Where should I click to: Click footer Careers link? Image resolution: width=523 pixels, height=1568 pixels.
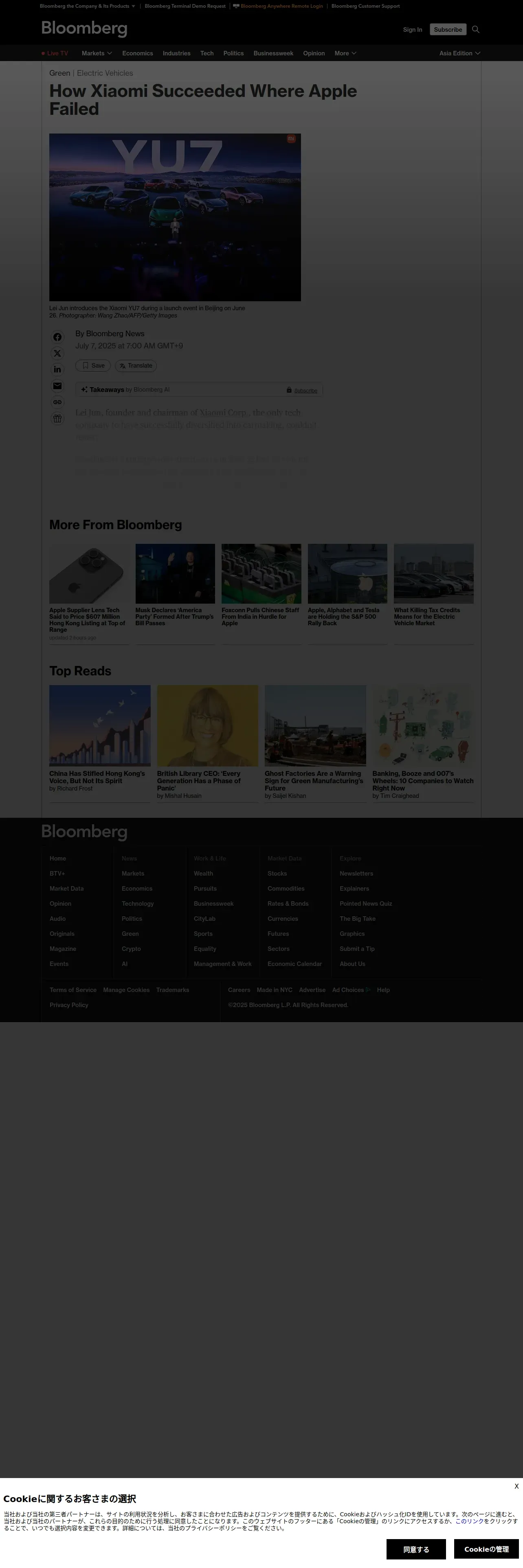239,990
